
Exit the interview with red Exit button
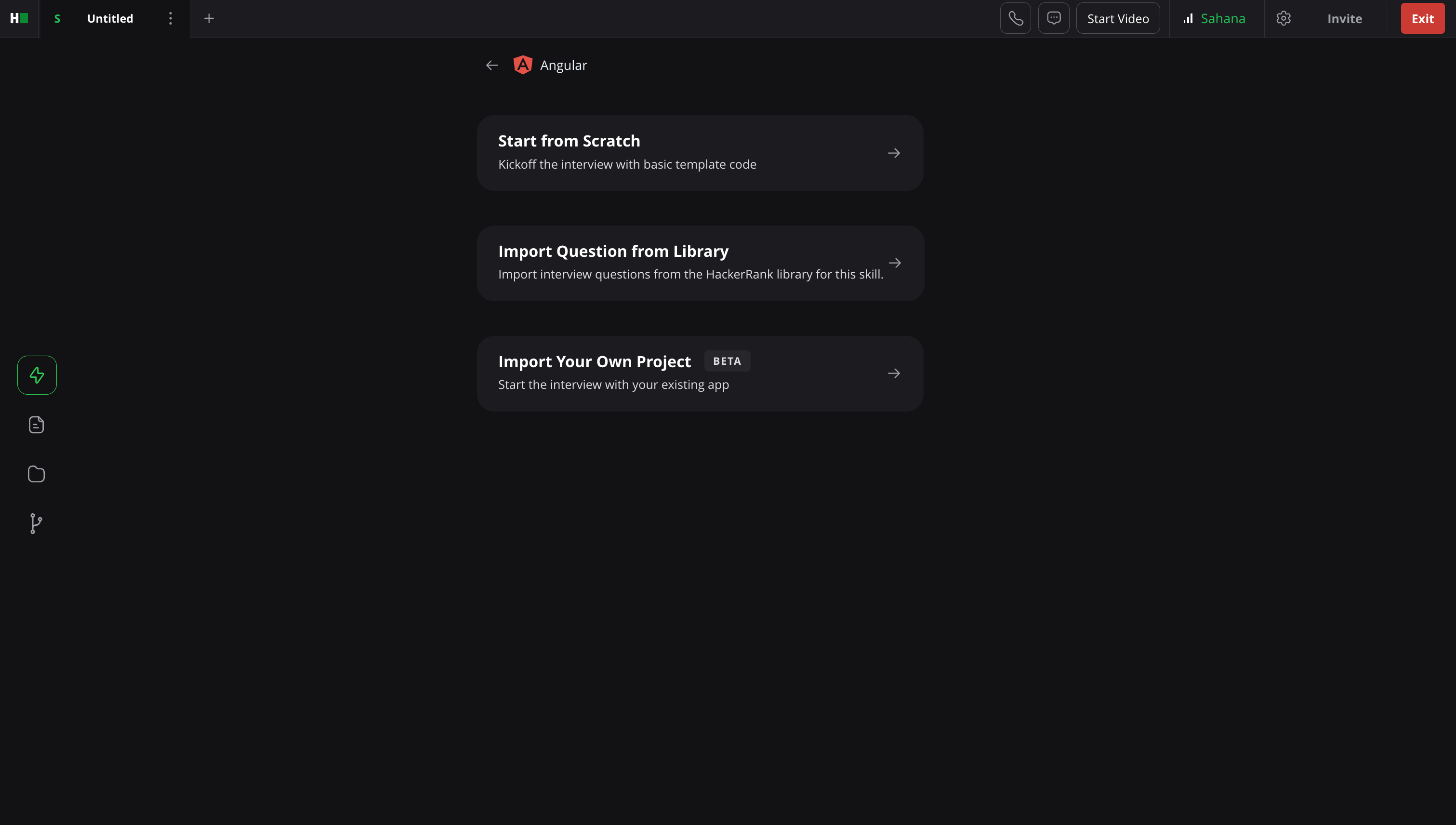pos(1422,19)
